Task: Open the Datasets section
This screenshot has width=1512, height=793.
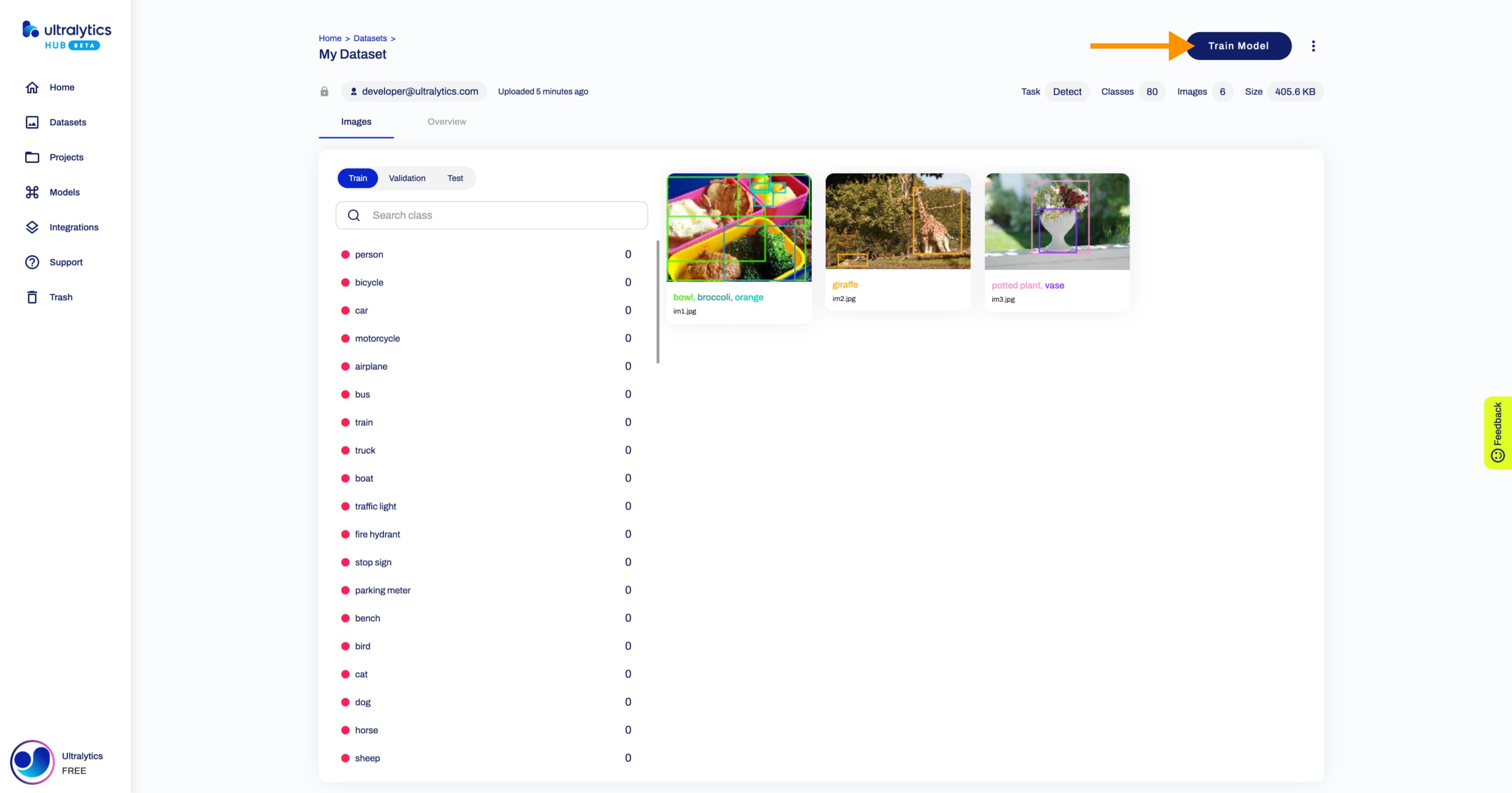Action: tap(68, 121)
